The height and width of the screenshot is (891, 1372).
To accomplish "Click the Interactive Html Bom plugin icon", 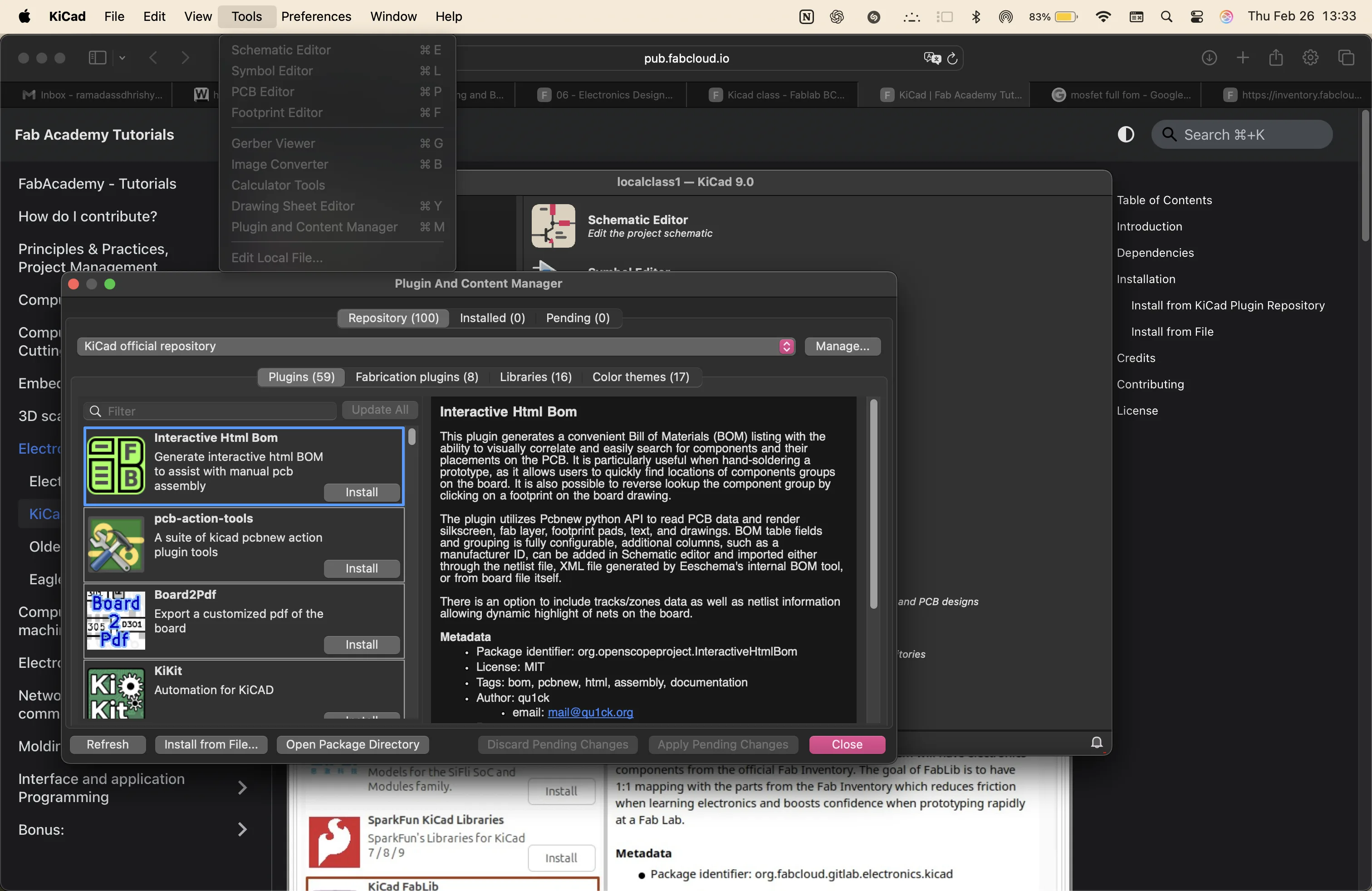I will click(x=116, y=465).
